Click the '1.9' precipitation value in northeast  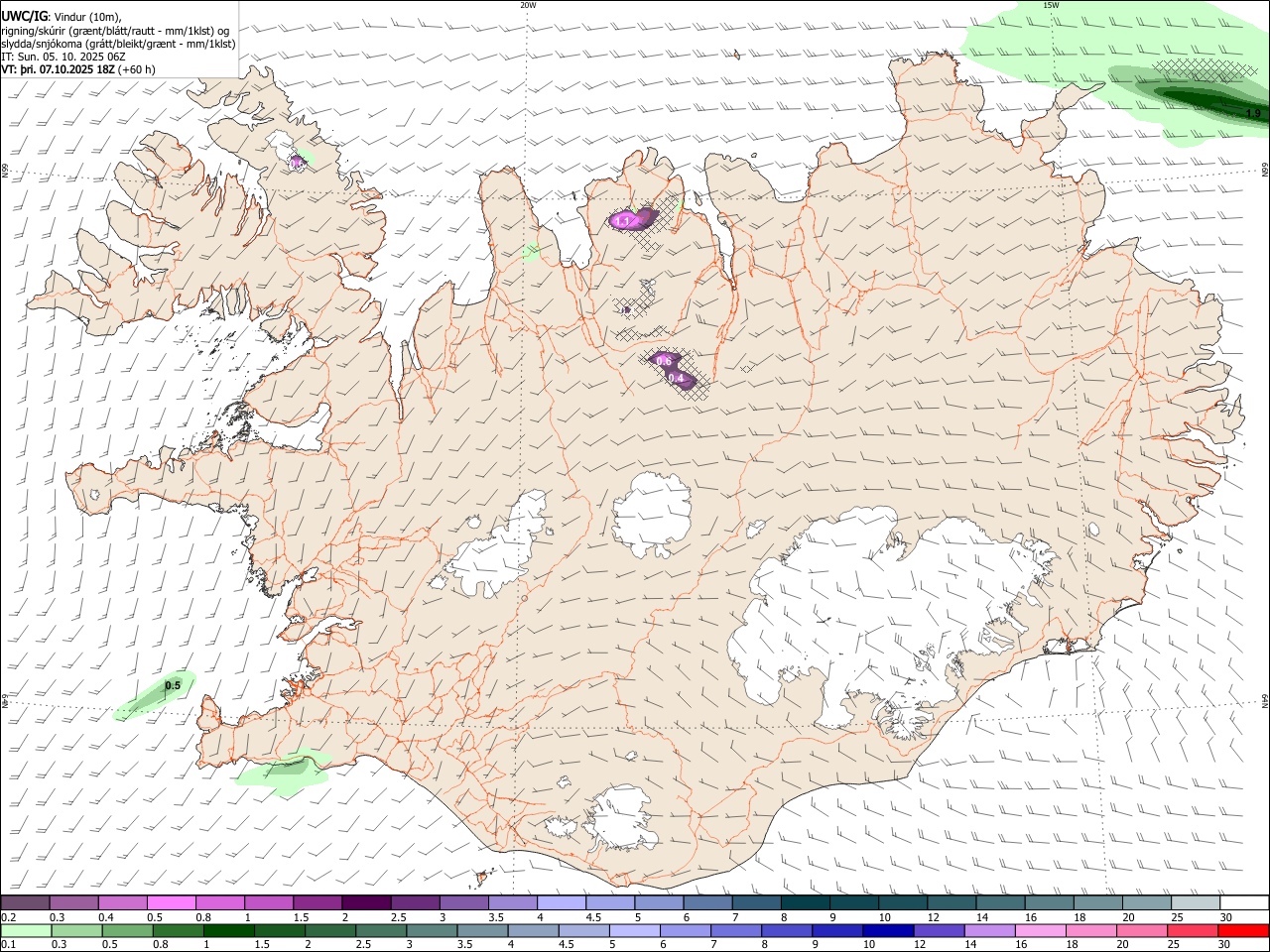click(1252, 114)
